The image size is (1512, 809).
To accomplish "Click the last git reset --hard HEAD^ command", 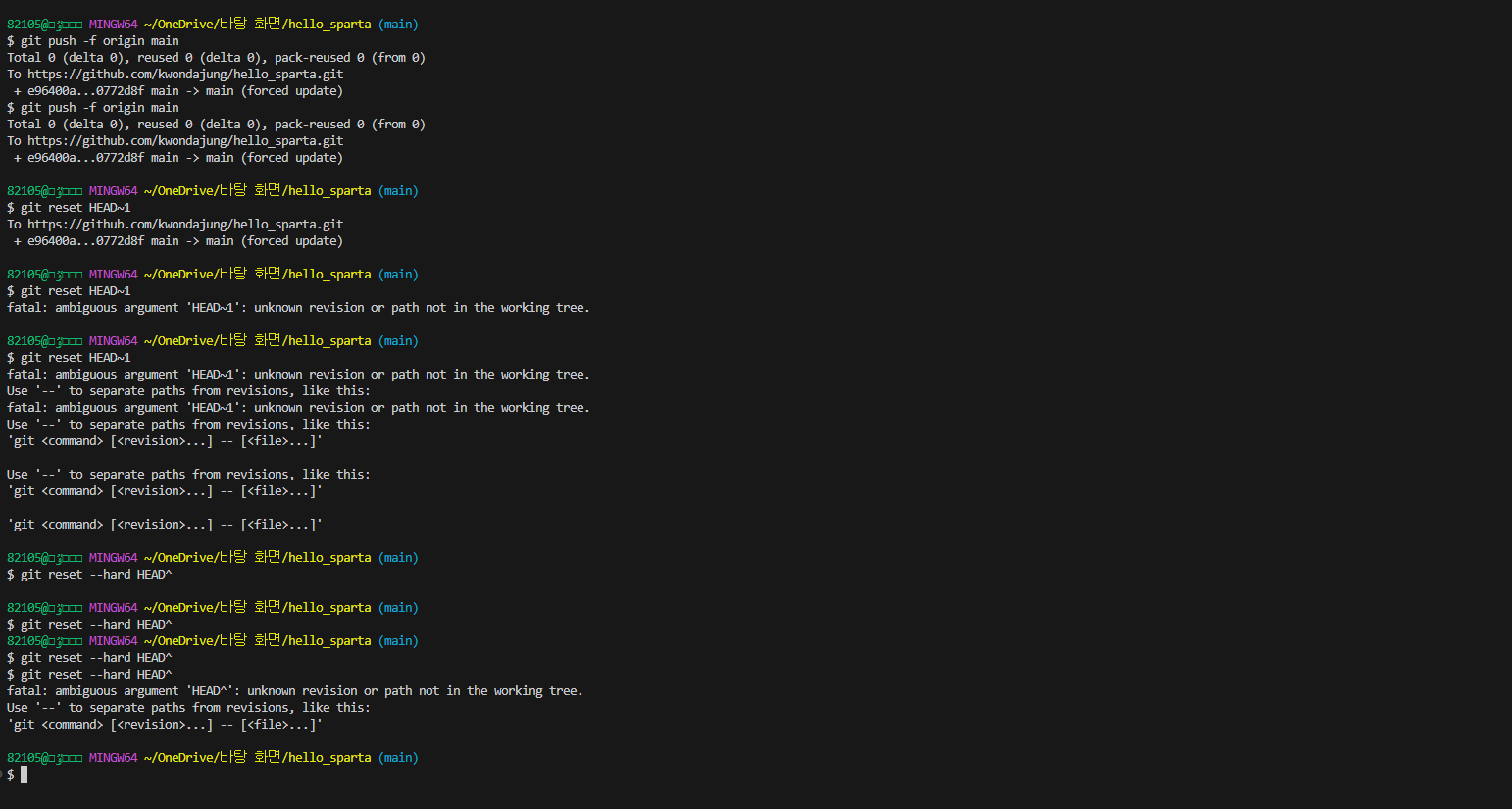I will point(96,675).
